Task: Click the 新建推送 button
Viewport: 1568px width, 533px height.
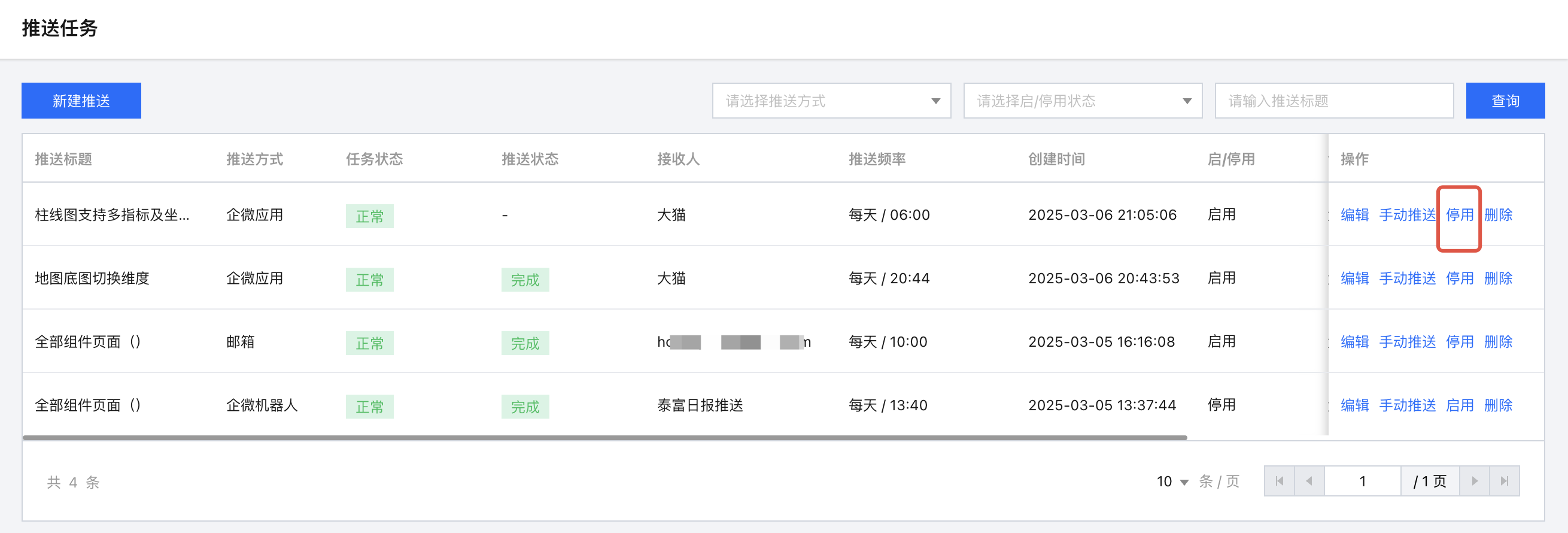Action: click(81, 101)
